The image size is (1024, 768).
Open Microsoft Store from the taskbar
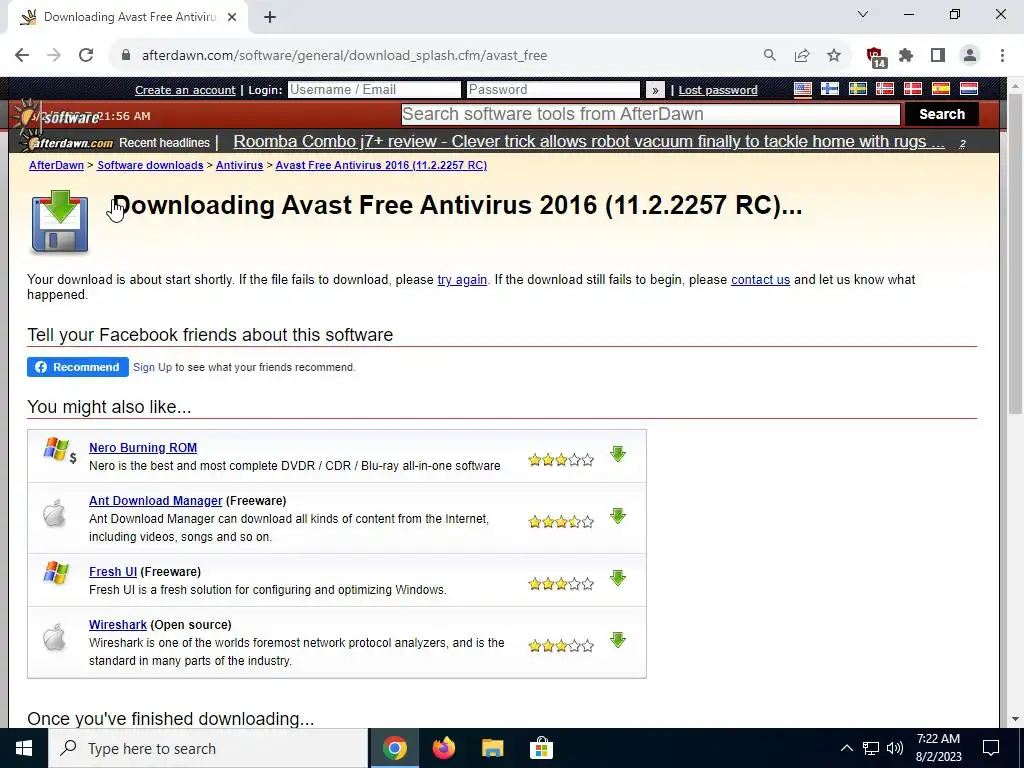[541, 748]
